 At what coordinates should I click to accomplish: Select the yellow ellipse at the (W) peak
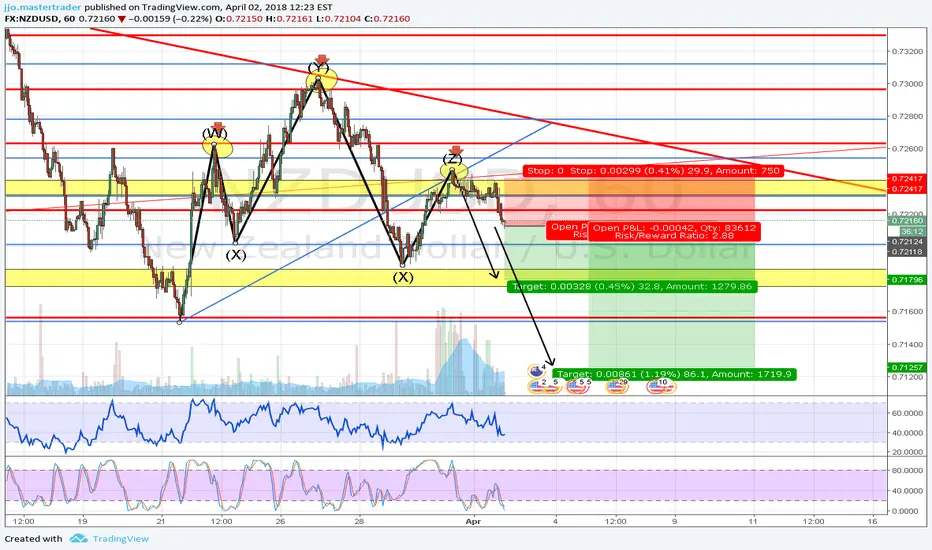[x=216, y=146]
